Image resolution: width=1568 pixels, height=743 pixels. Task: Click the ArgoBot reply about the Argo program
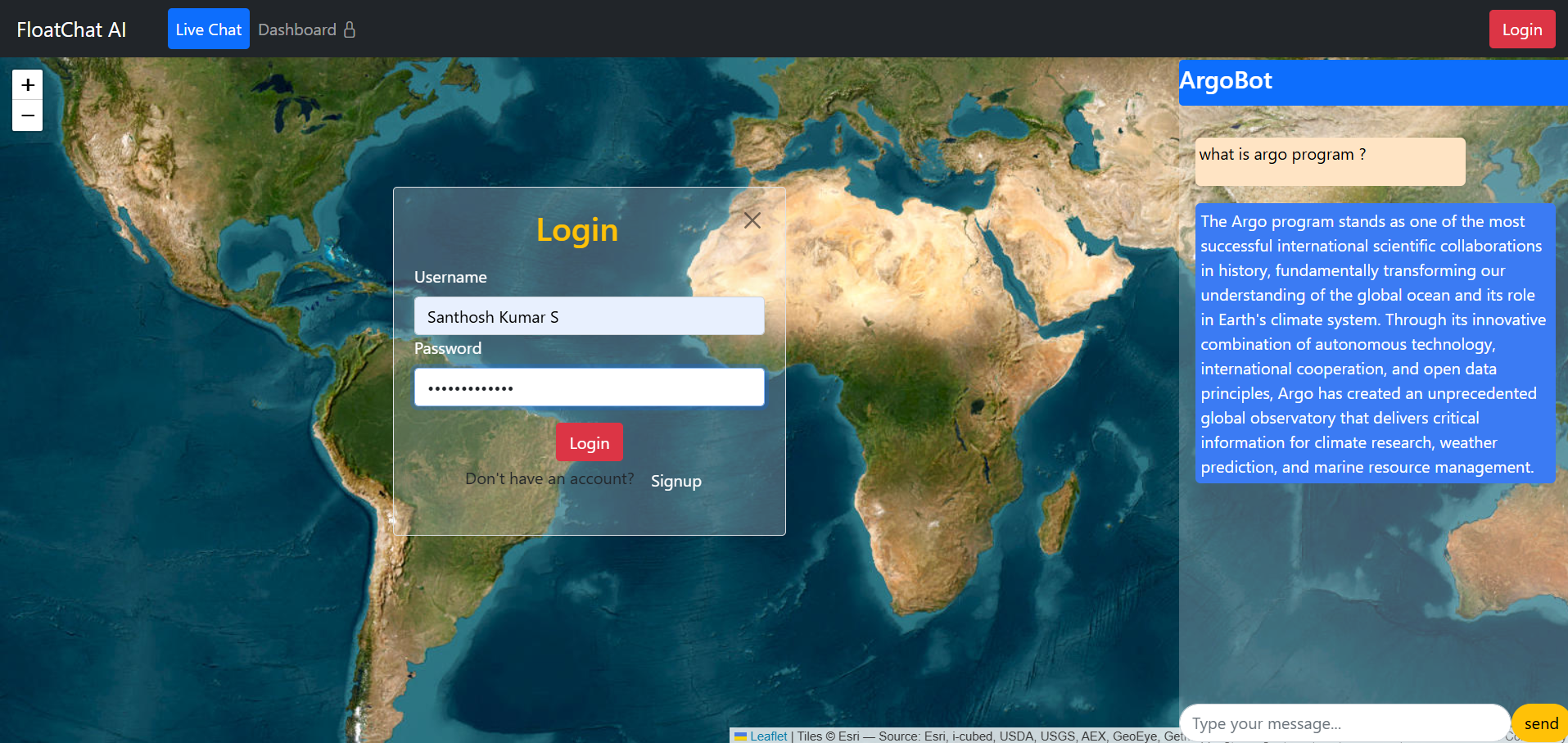coord(1373,343)
